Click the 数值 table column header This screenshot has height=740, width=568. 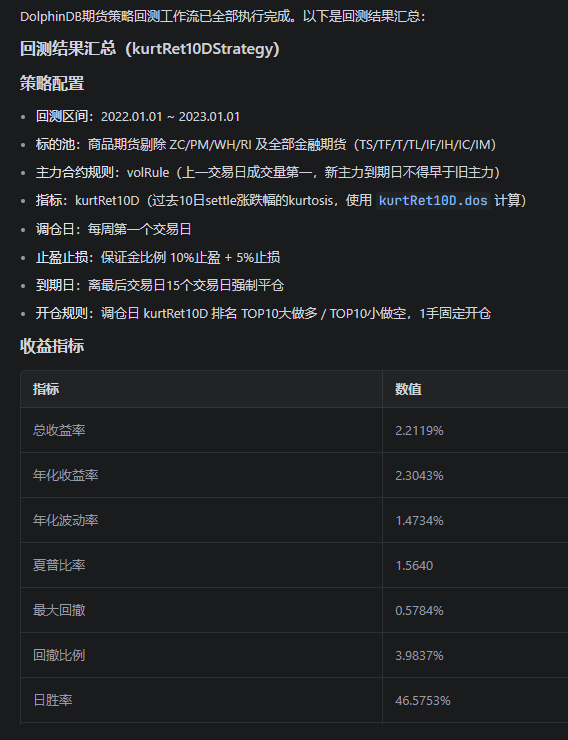click(475, 389)
